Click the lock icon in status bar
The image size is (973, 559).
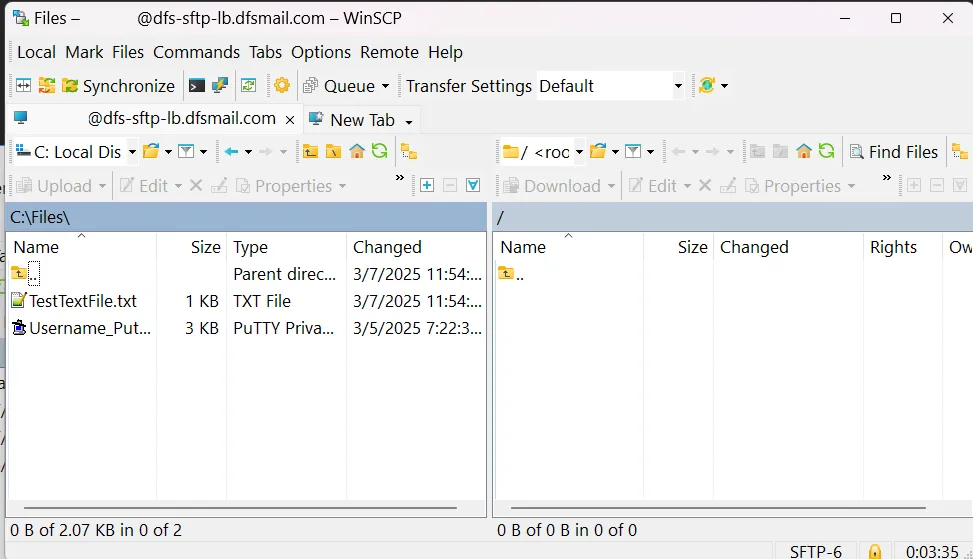[875, 551]
